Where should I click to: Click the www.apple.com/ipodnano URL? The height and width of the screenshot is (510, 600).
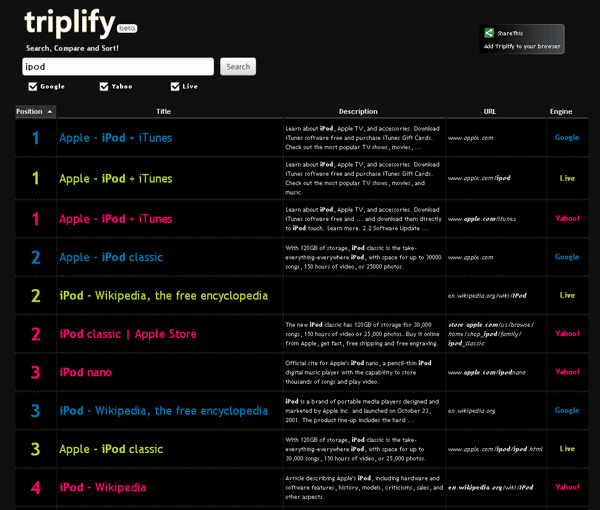486,372
